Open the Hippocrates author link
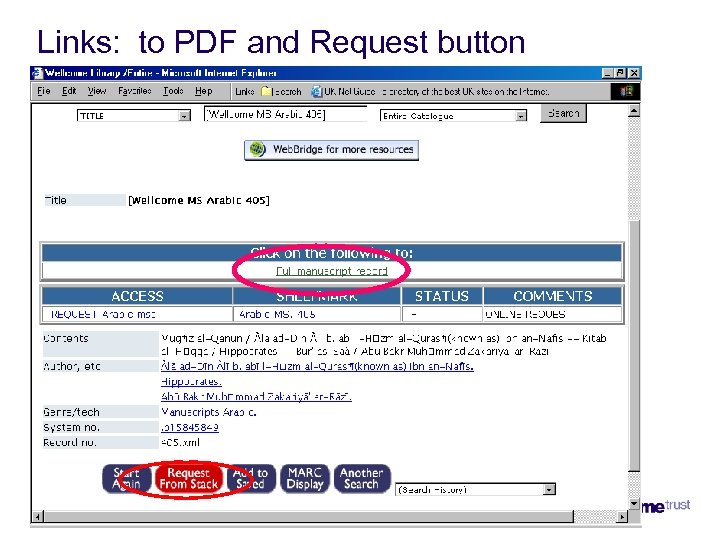 191,382
